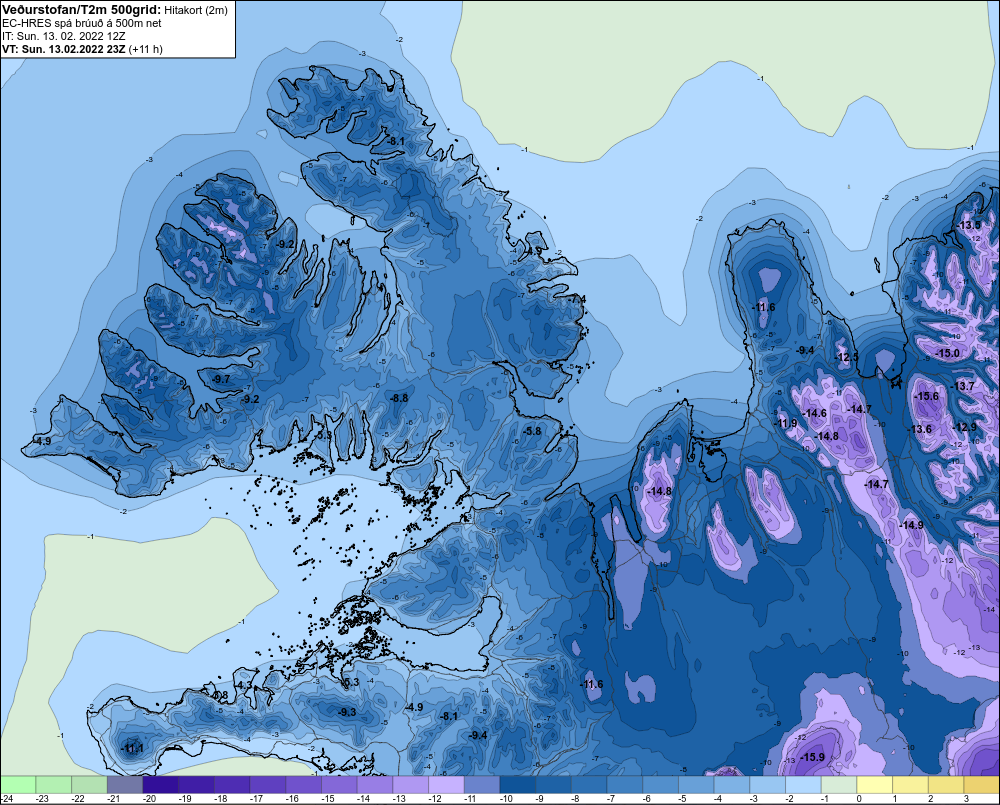Image resolution: width=1000 pixels, height=805 pixels.
Task: Click the -14.6 temperature value
Action: tap(814, 413)
